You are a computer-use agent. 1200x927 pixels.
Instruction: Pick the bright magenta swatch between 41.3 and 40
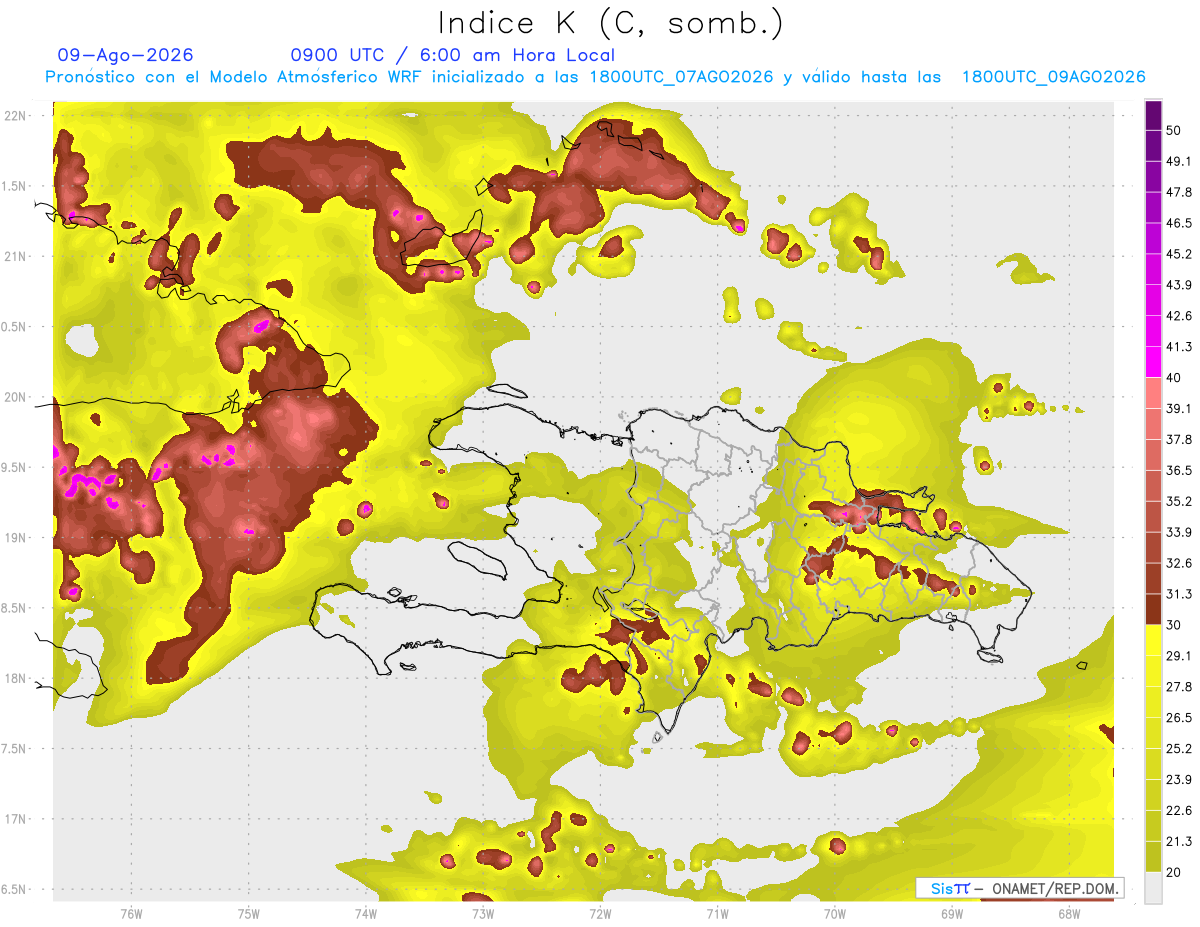pos(1153,362)
